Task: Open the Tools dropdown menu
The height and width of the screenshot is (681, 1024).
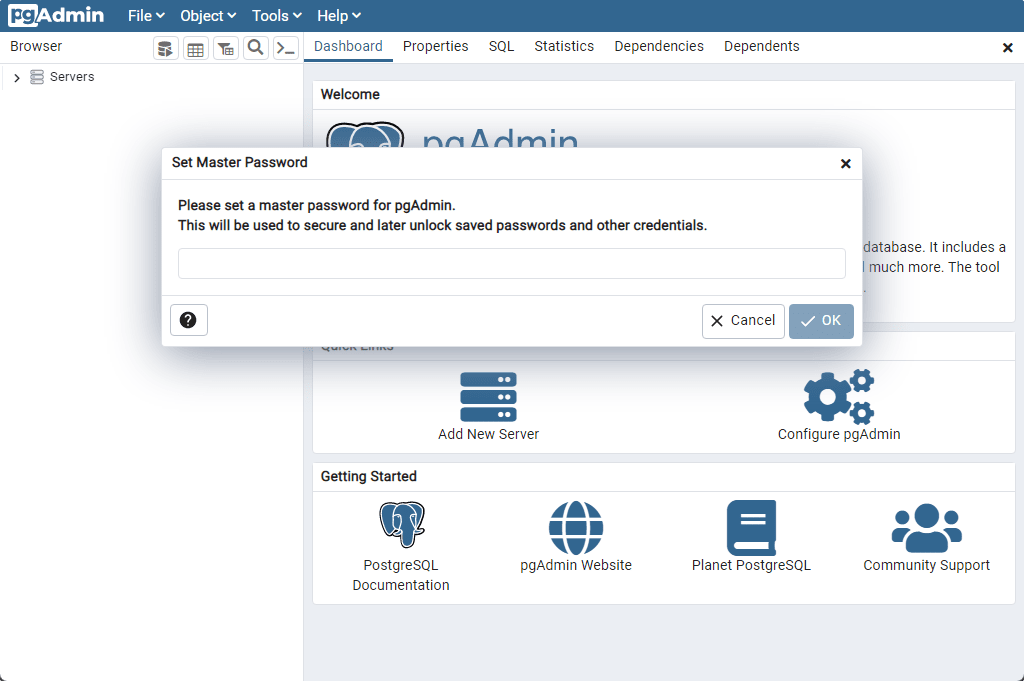Action: pyautogui.click(x=277, y=16)
